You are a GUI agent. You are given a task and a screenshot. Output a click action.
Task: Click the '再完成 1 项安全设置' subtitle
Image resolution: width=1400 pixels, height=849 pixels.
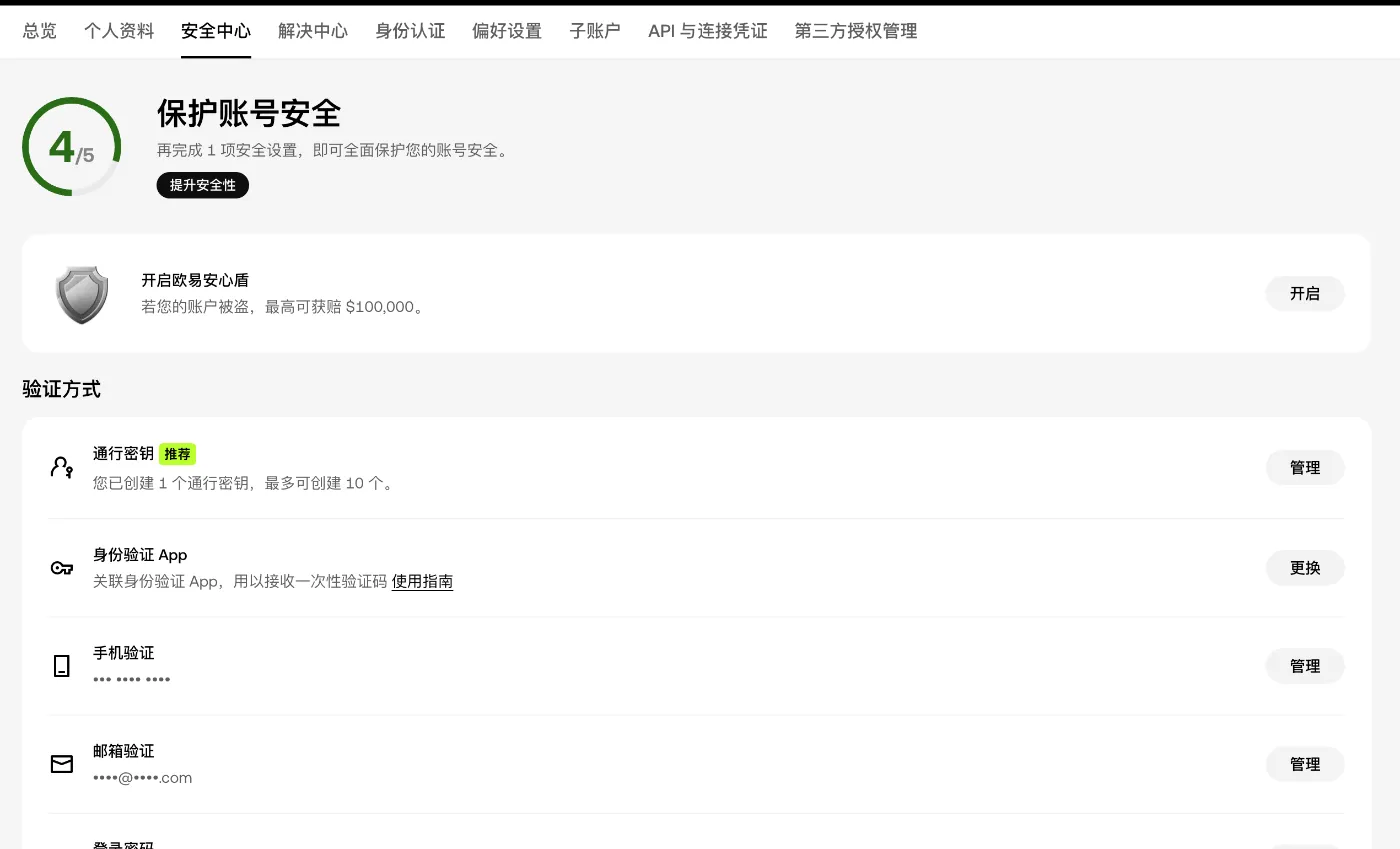tap(335, 151)
